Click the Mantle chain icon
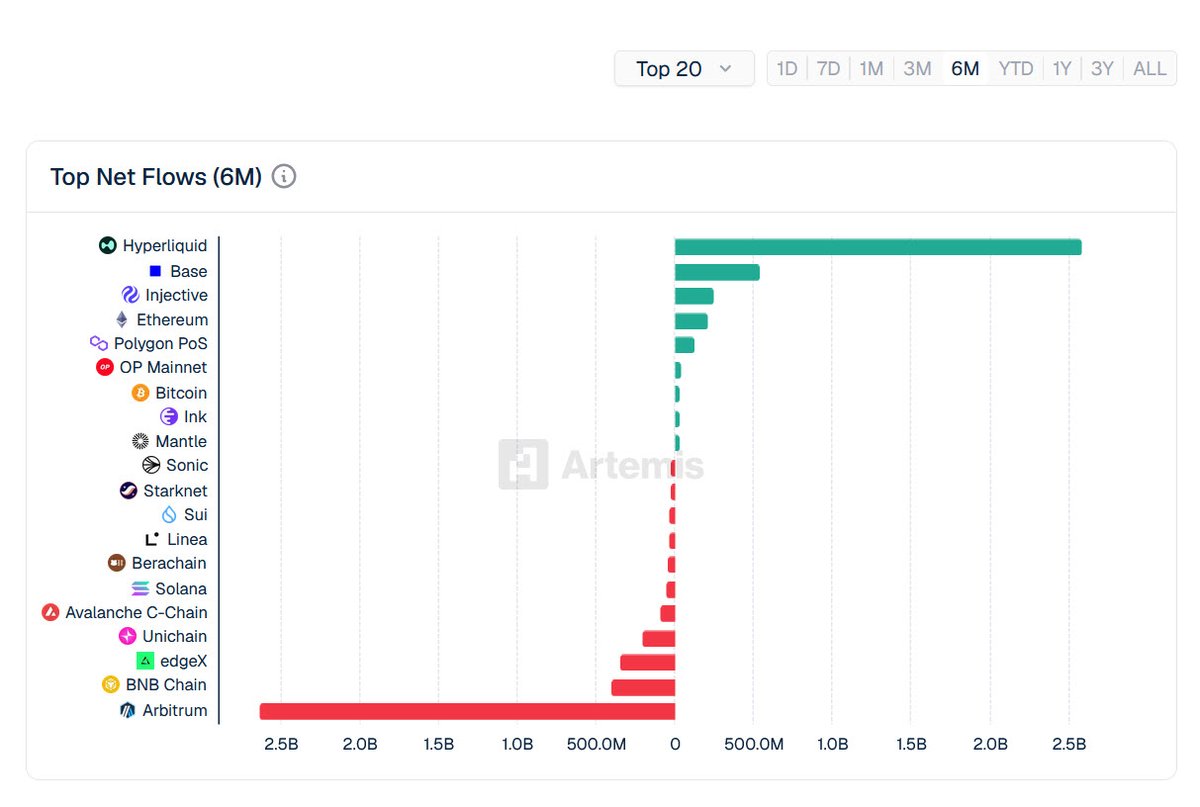Viewport: 1200px width, 807px height. [x=141, y=441]
